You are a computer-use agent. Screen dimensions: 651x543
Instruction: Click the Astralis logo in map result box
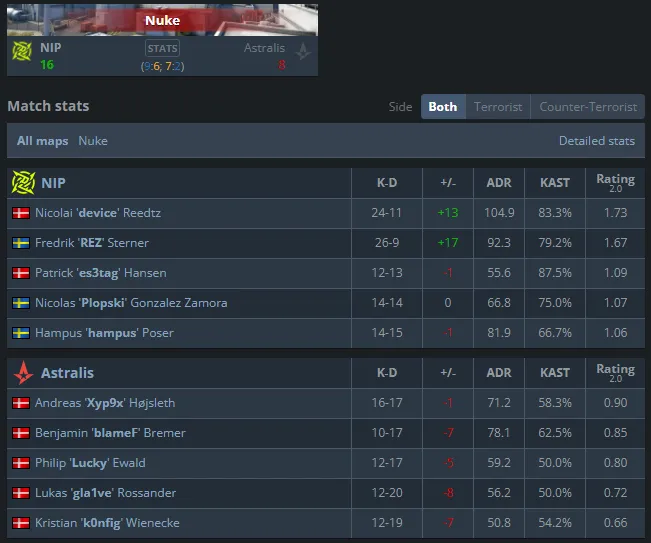303,51
